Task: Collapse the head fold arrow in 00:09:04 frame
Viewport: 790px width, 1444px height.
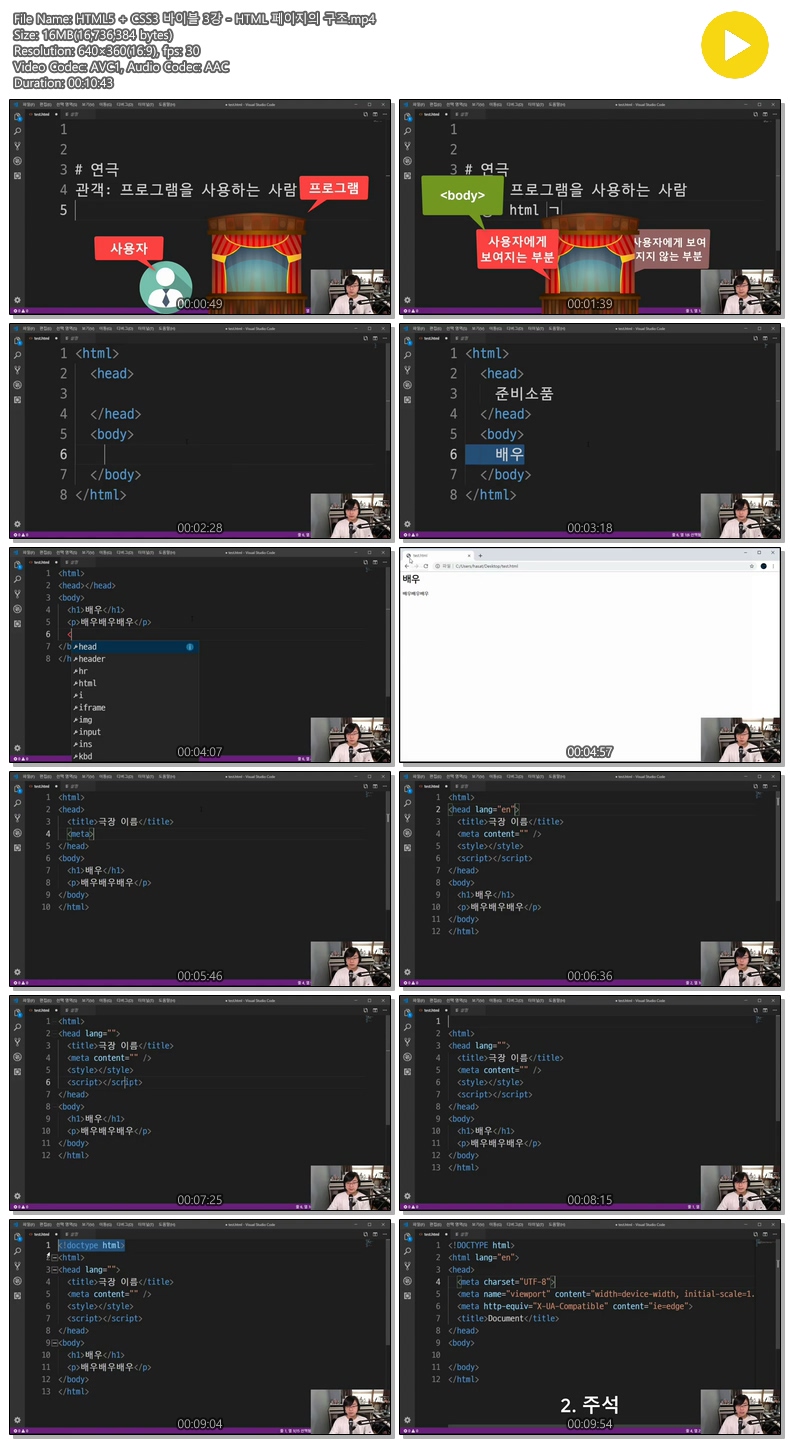Action: [x=52, y=1270]
